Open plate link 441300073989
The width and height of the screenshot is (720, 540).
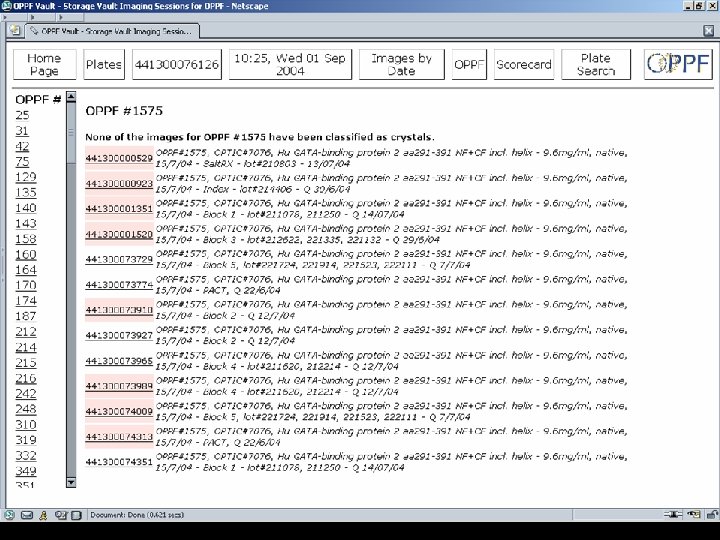[x=119, y=386]
